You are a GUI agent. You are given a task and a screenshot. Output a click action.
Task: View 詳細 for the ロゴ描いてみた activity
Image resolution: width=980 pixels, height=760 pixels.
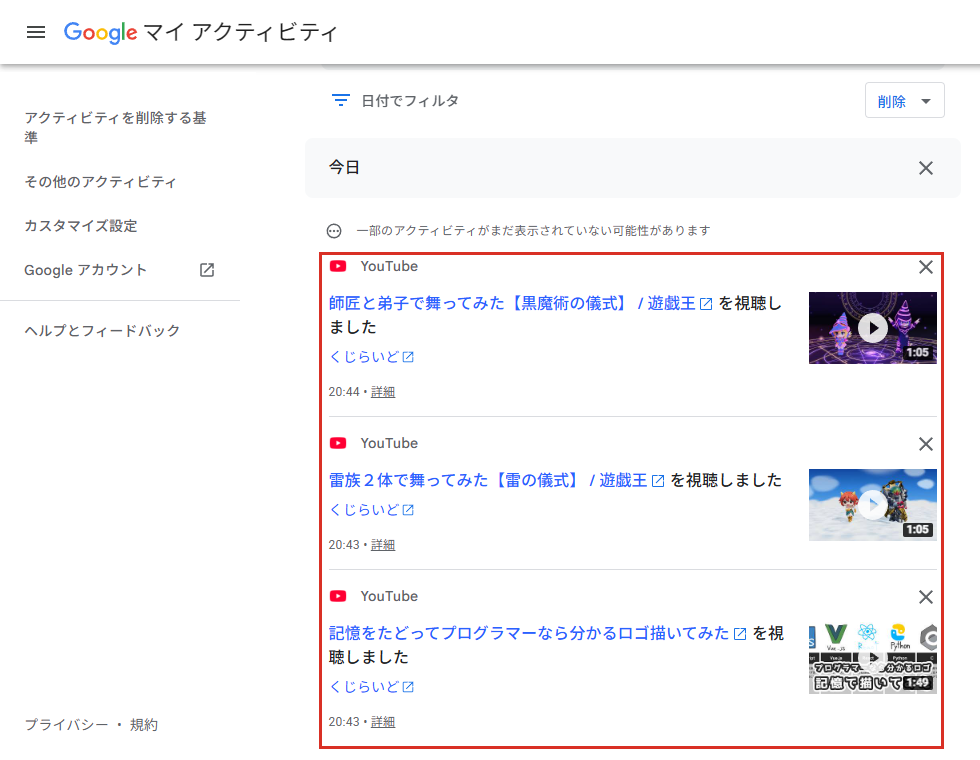click(x=382, y=722)
